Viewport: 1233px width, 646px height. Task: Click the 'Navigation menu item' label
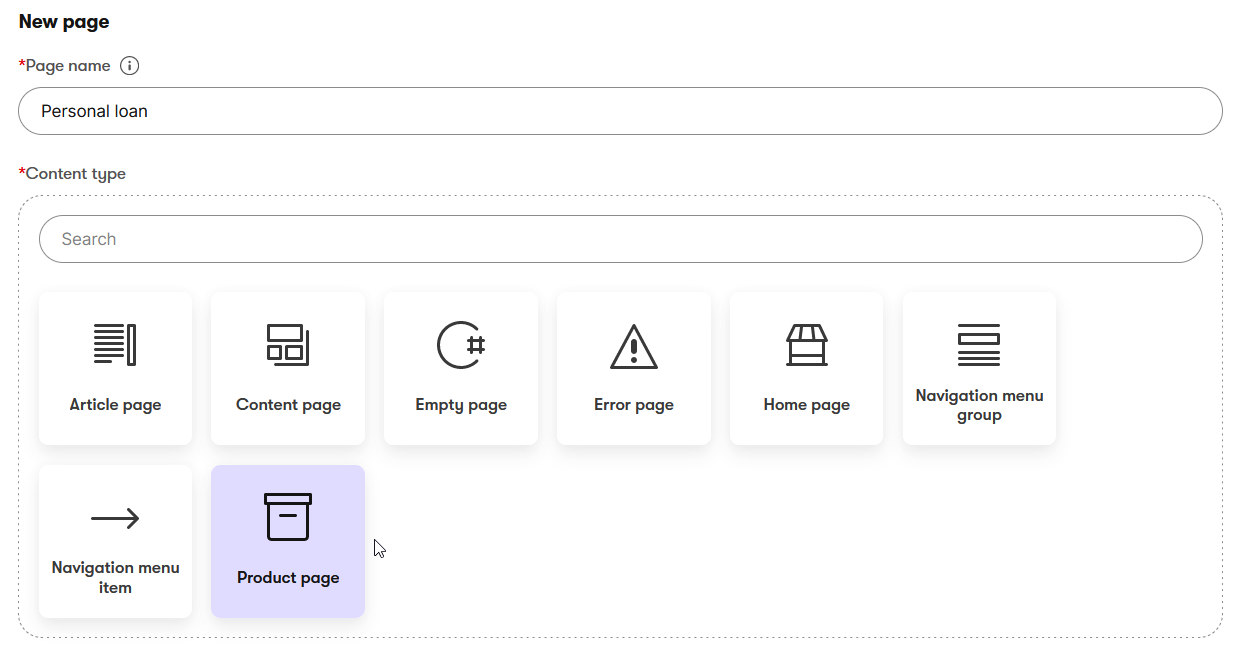(x=115, y=577)
